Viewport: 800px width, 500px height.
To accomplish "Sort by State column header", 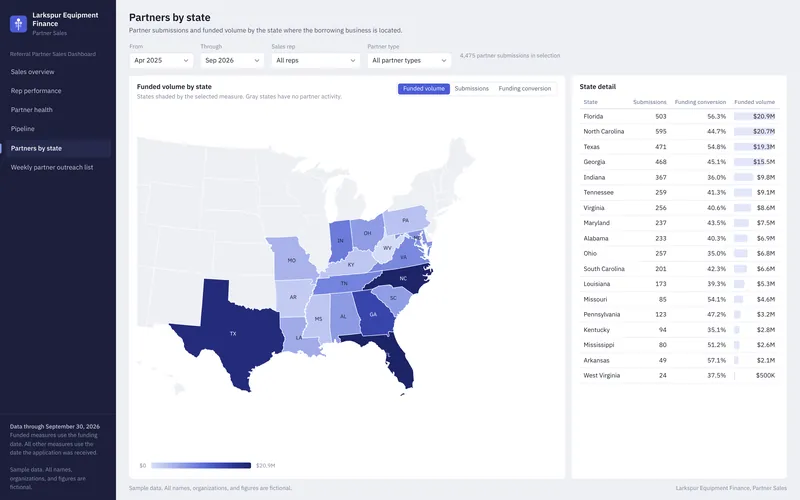I will 590,102.
